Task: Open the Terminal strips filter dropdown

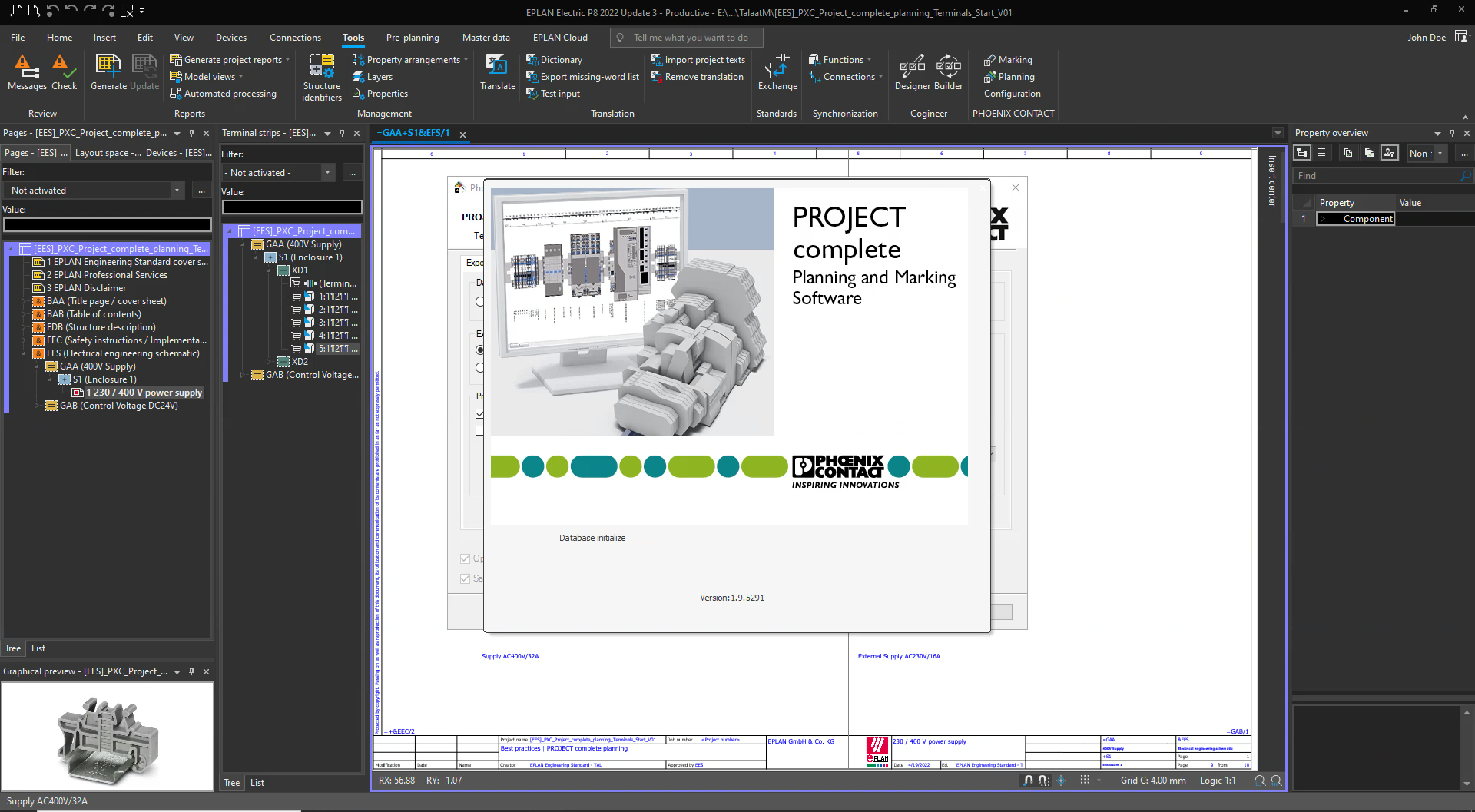Action: point(327,173)
